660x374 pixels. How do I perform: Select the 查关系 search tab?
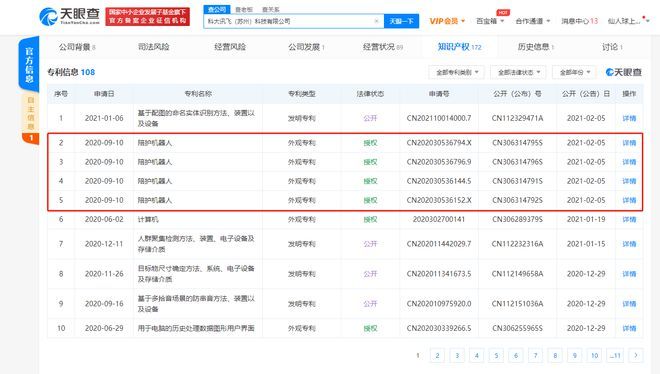(270, 9)
